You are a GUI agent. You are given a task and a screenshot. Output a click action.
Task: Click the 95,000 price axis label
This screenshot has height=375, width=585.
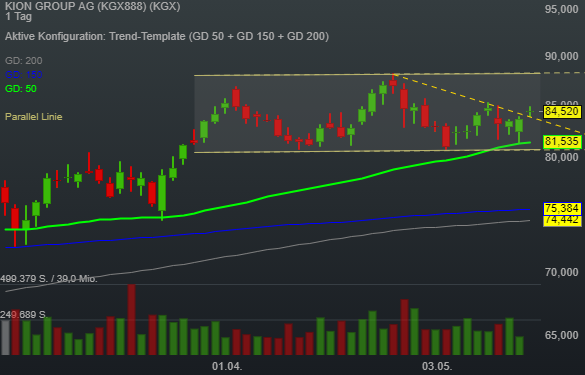click(x=561, y=9)
